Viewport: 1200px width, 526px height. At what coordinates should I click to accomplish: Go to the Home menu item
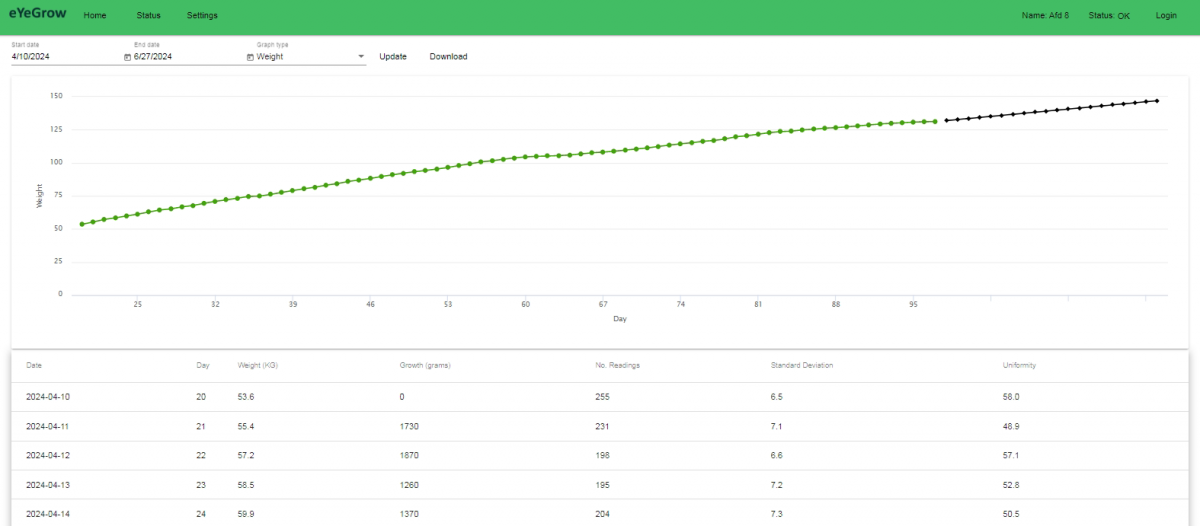95,16
